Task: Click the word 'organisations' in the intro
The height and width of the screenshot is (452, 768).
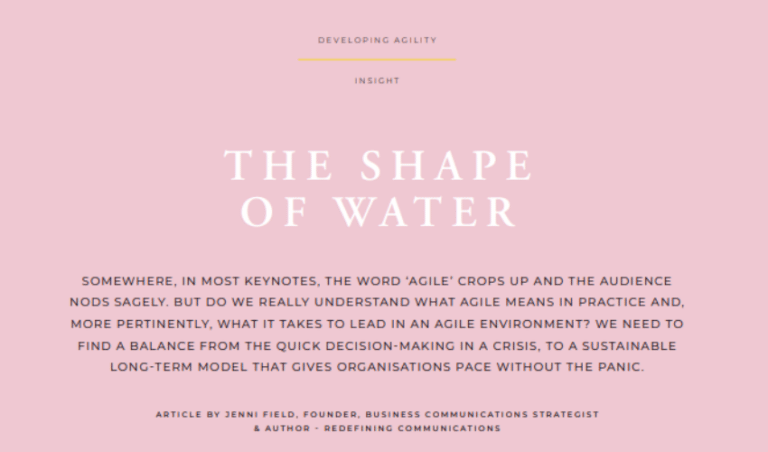Action: [x=404, y=366]
